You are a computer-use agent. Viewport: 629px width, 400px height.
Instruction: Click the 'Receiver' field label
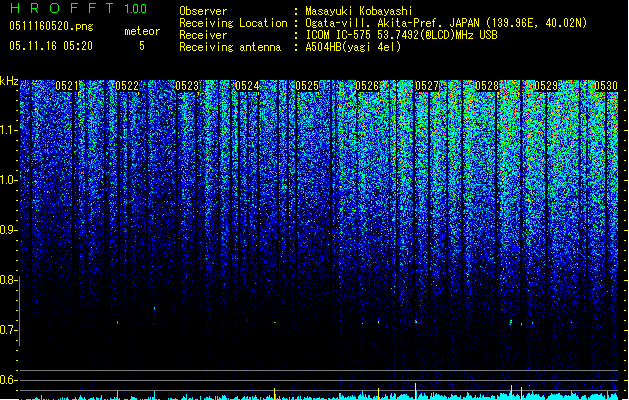tap(203, 35)
